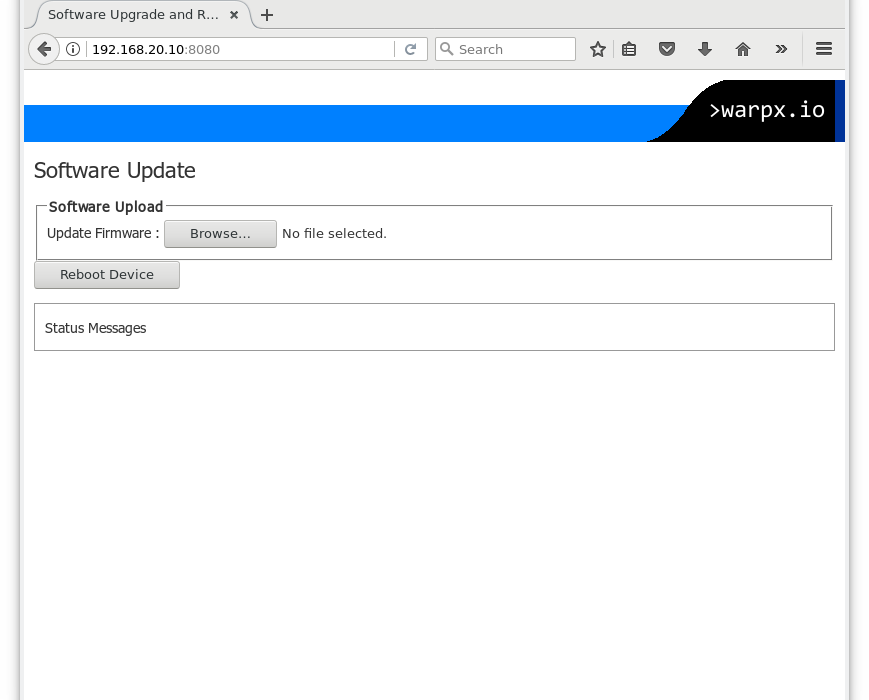Go back using the browser back arrow
The height and width of the screenshot is (700, 869).
click(x=44, y=49)
